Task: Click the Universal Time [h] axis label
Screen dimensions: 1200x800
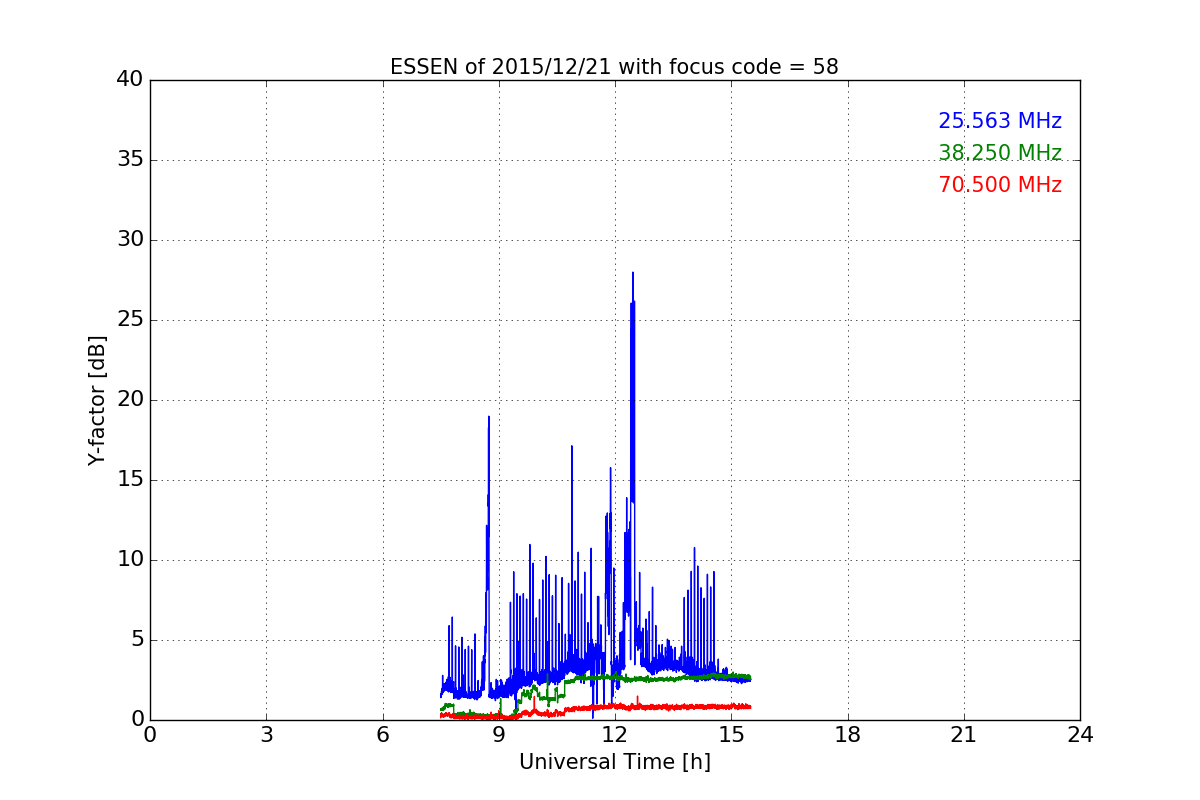Action: (614, 762)
